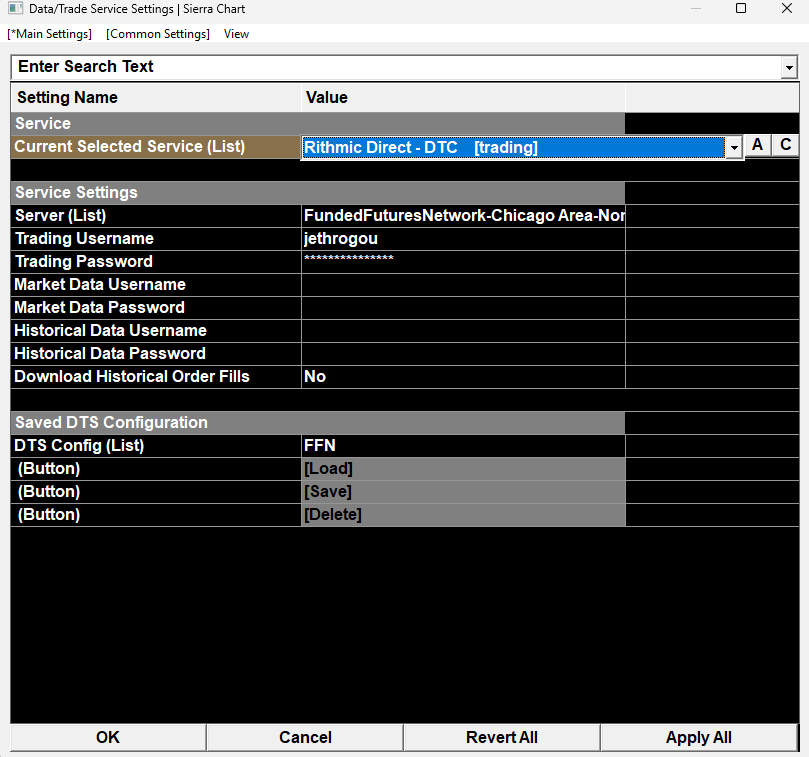
Task: Click the [Delete] configuration button
Action: [463, 515]
